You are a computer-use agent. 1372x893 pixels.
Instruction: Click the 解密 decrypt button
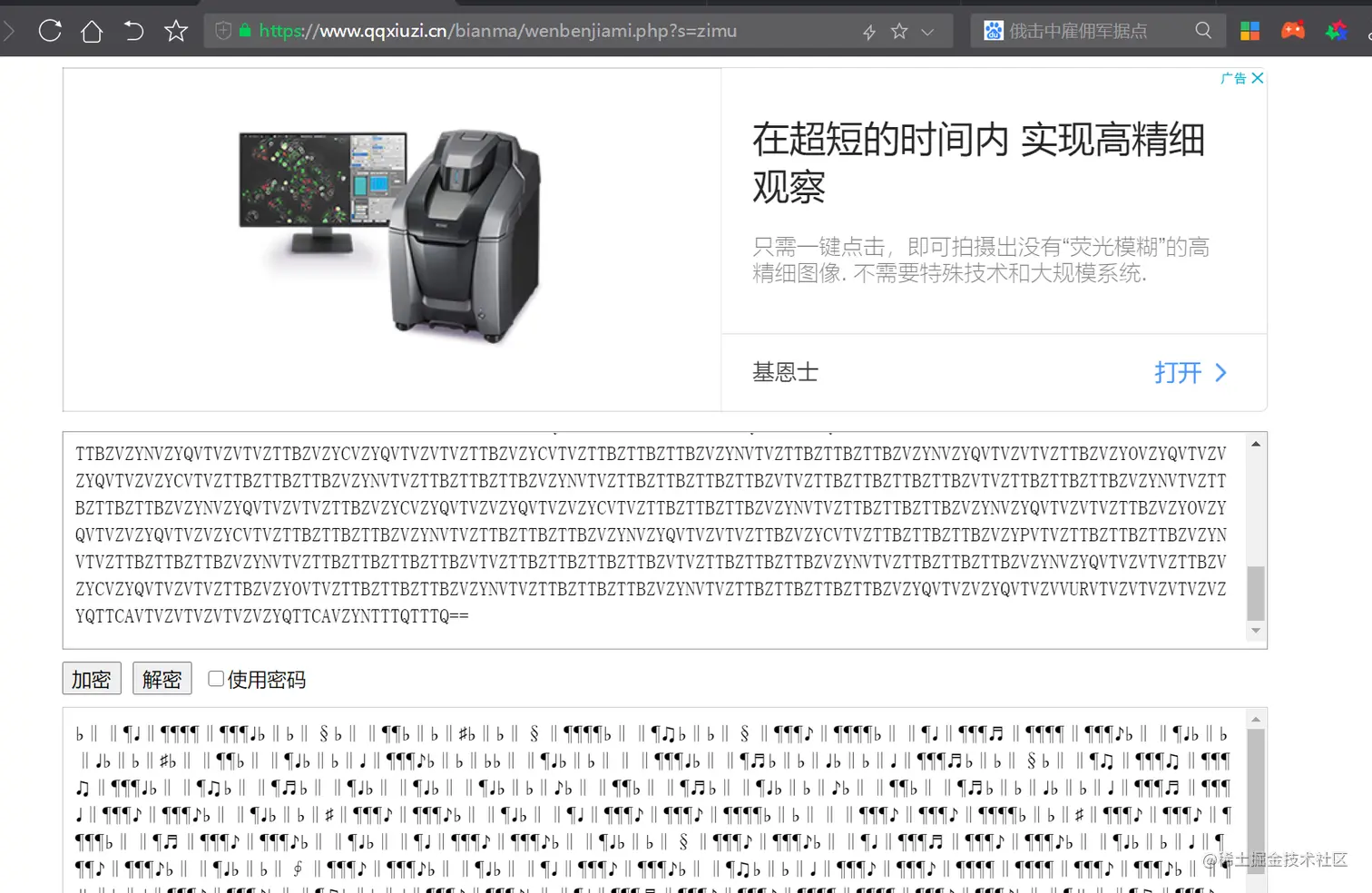162,679
